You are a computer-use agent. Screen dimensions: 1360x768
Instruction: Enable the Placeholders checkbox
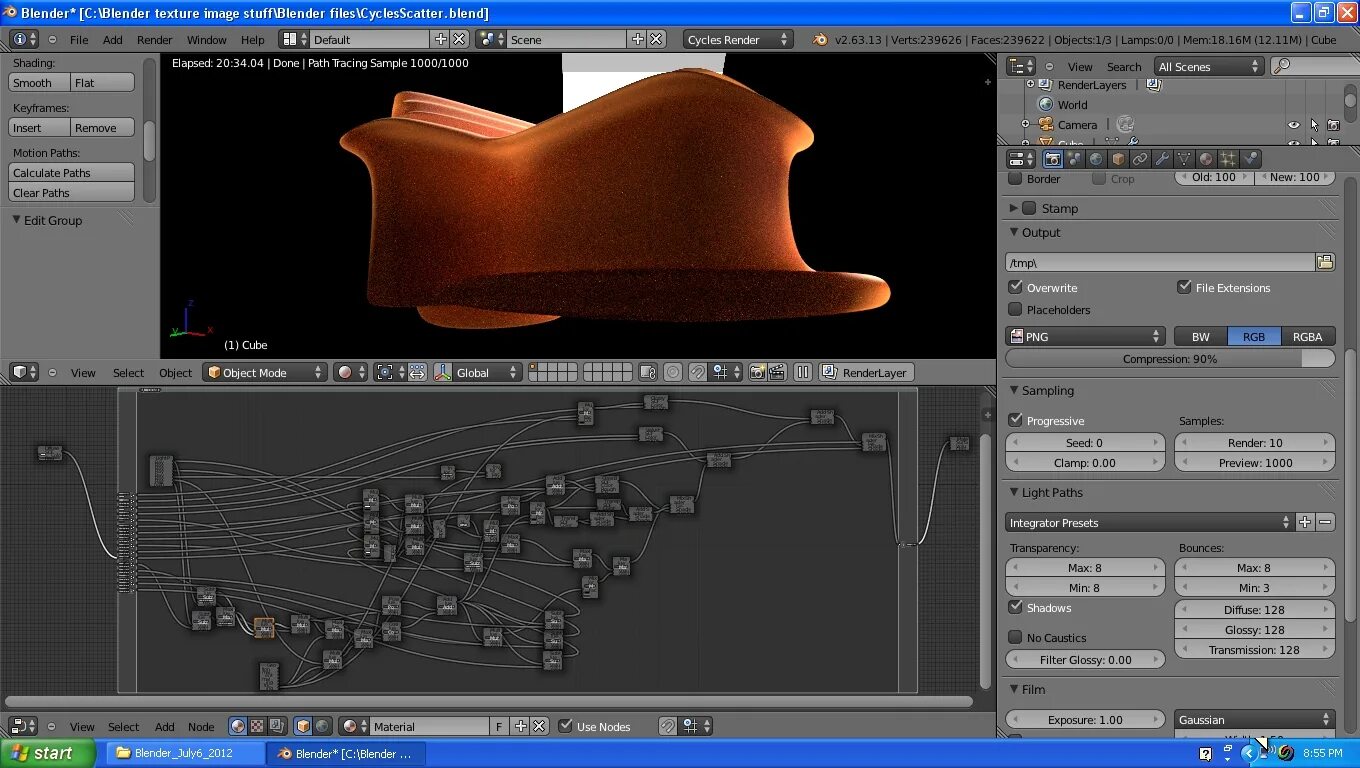pyautogui.click(x=1015, y=310)
